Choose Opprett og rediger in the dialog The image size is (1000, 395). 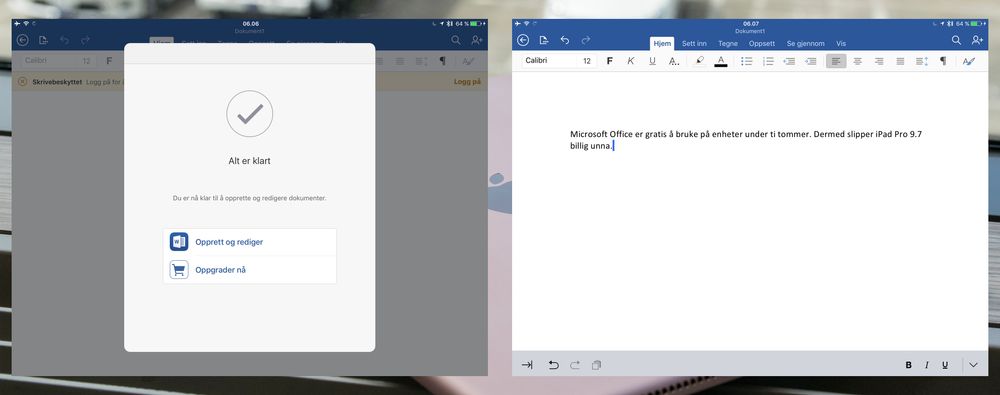click(249, 242)
